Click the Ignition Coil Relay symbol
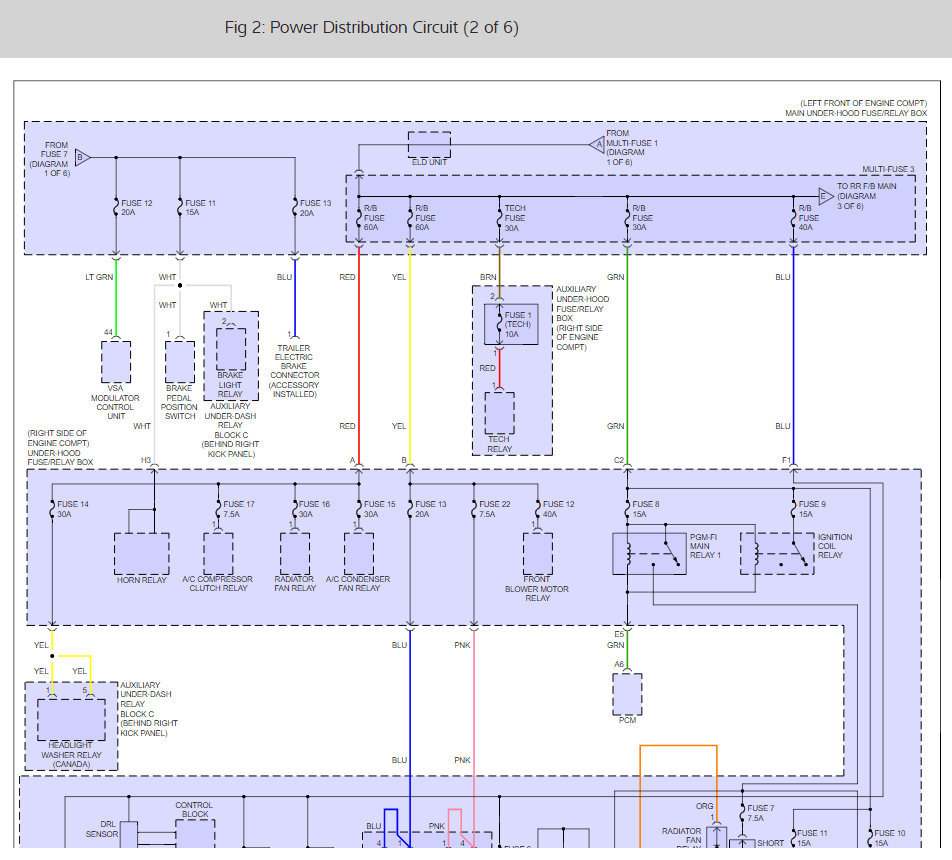The height and width of the screenshot is (860, 952). pyautogui.click(x=777, y=553)
